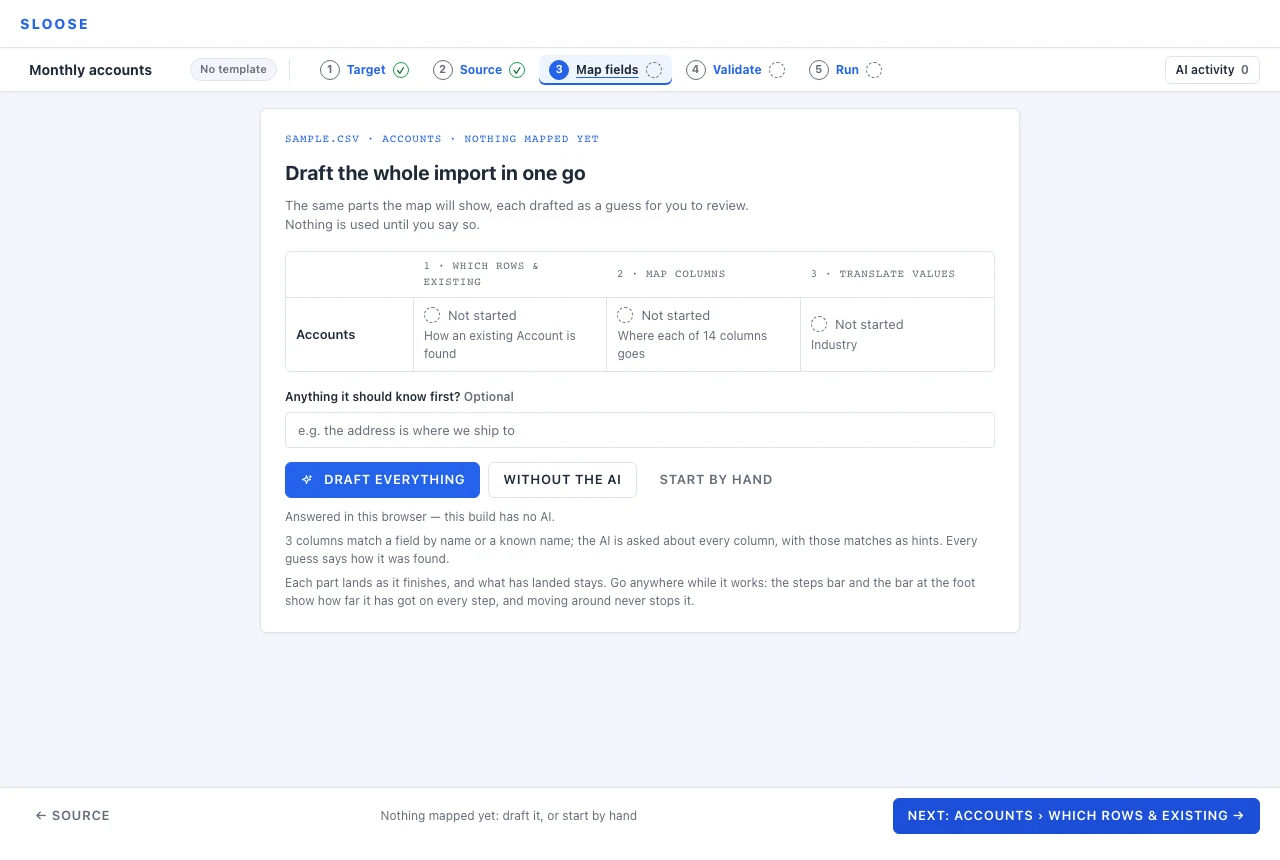Screen dimensions: 1280x860
Task: Click the green checkmark next to Target
Action: (401, 70)
